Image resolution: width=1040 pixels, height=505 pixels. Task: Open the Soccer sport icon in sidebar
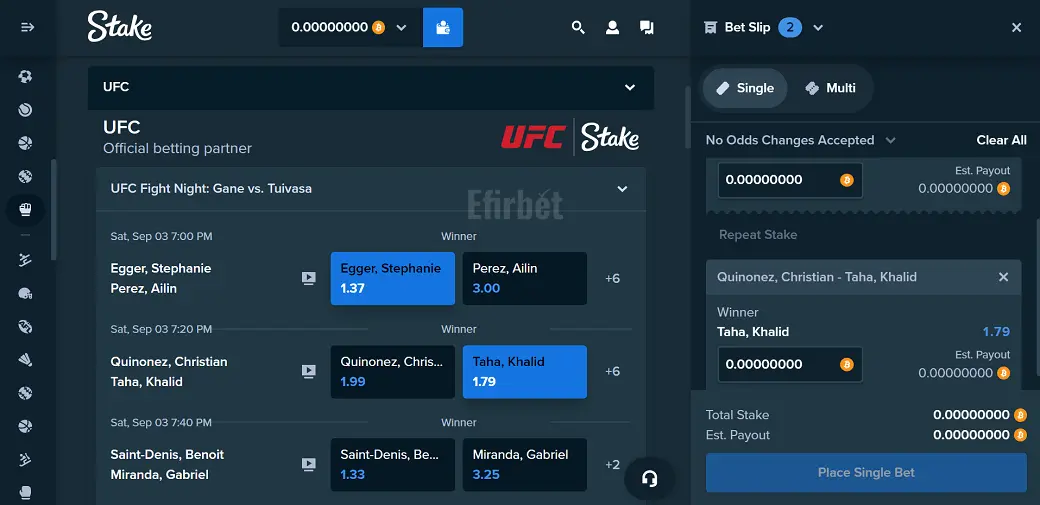coord(25,76)
